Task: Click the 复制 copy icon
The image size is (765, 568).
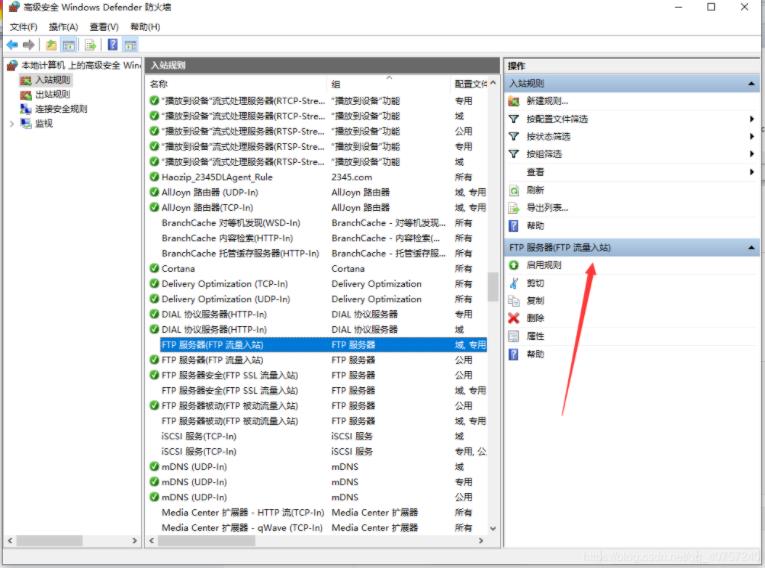Action: [x=514, y=301]
